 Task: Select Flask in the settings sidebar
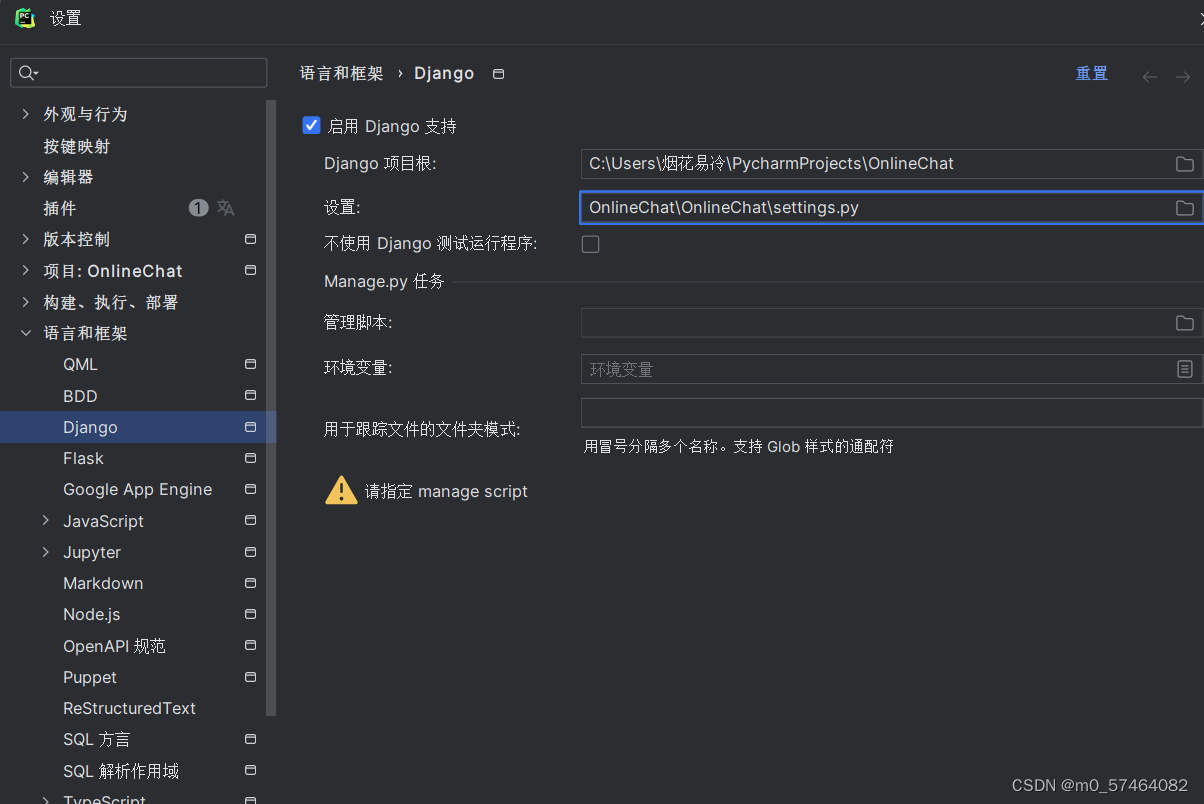tap(83, 458)
